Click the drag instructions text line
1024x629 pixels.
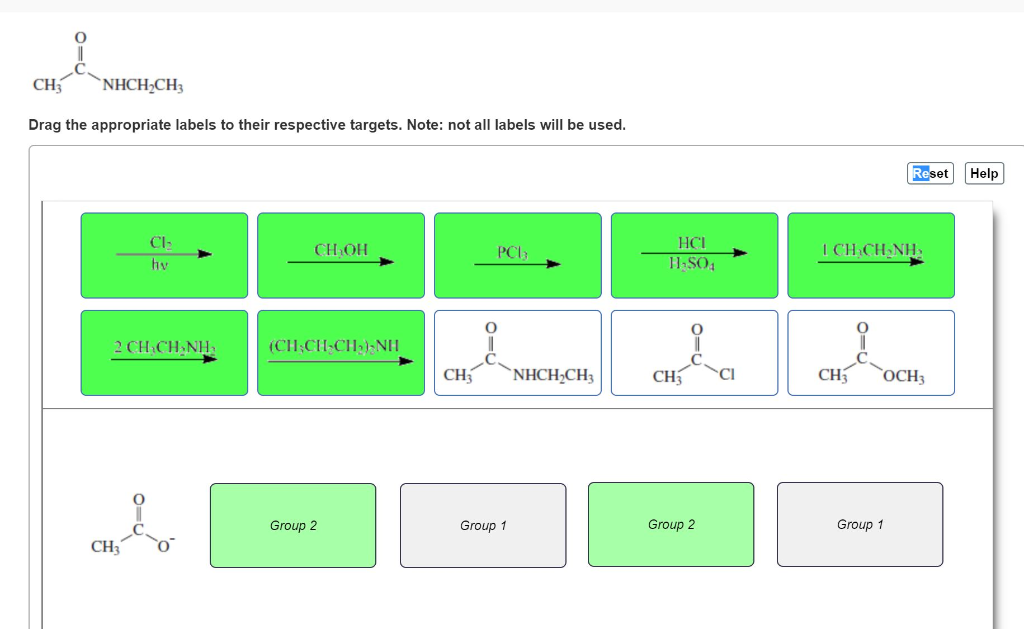tap(325, 125)
